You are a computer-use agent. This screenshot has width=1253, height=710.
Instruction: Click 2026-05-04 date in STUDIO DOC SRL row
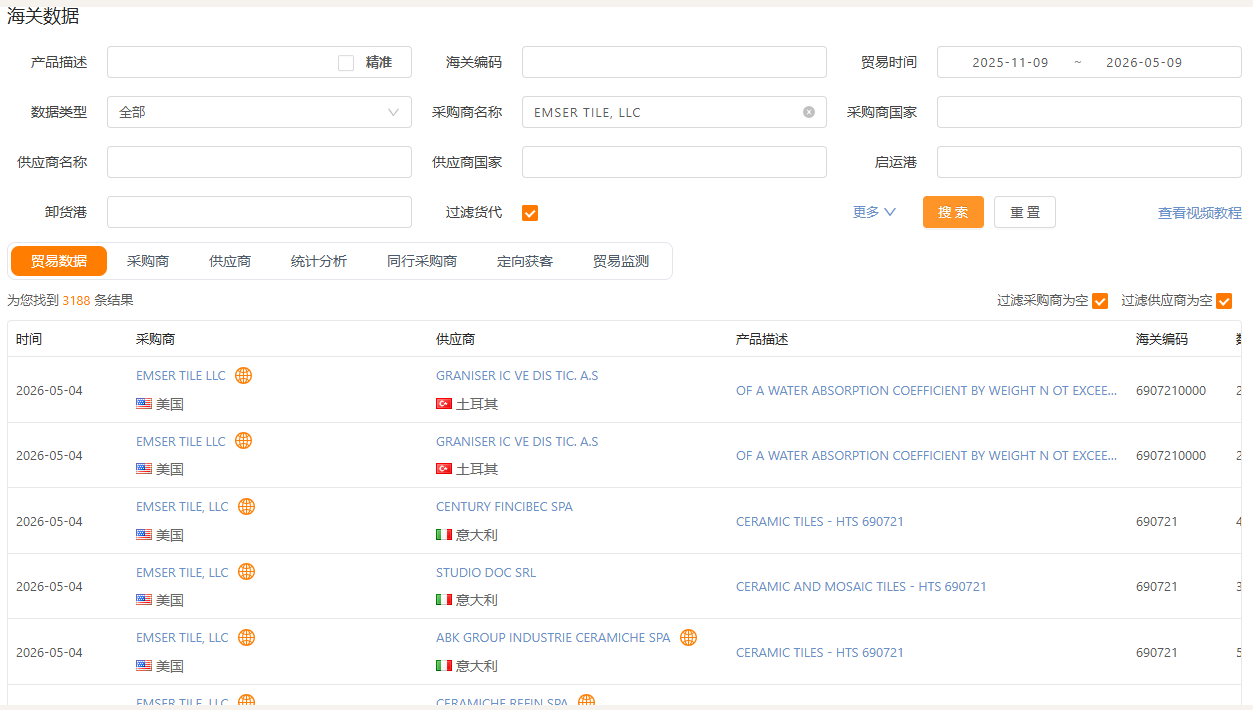(49, 587)
